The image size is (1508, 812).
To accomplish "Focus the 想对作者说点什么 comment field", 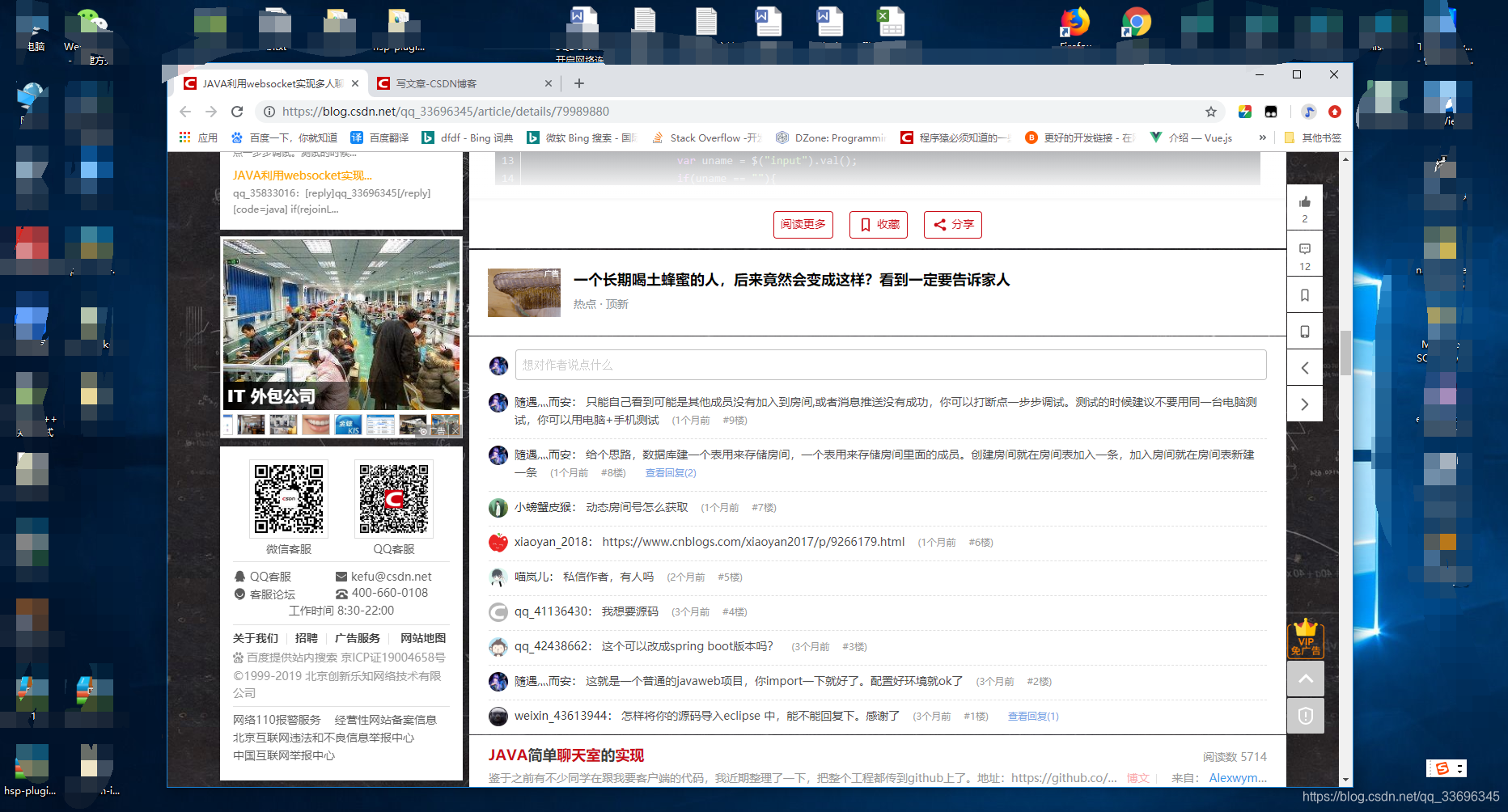I will (x=891, y=365).
